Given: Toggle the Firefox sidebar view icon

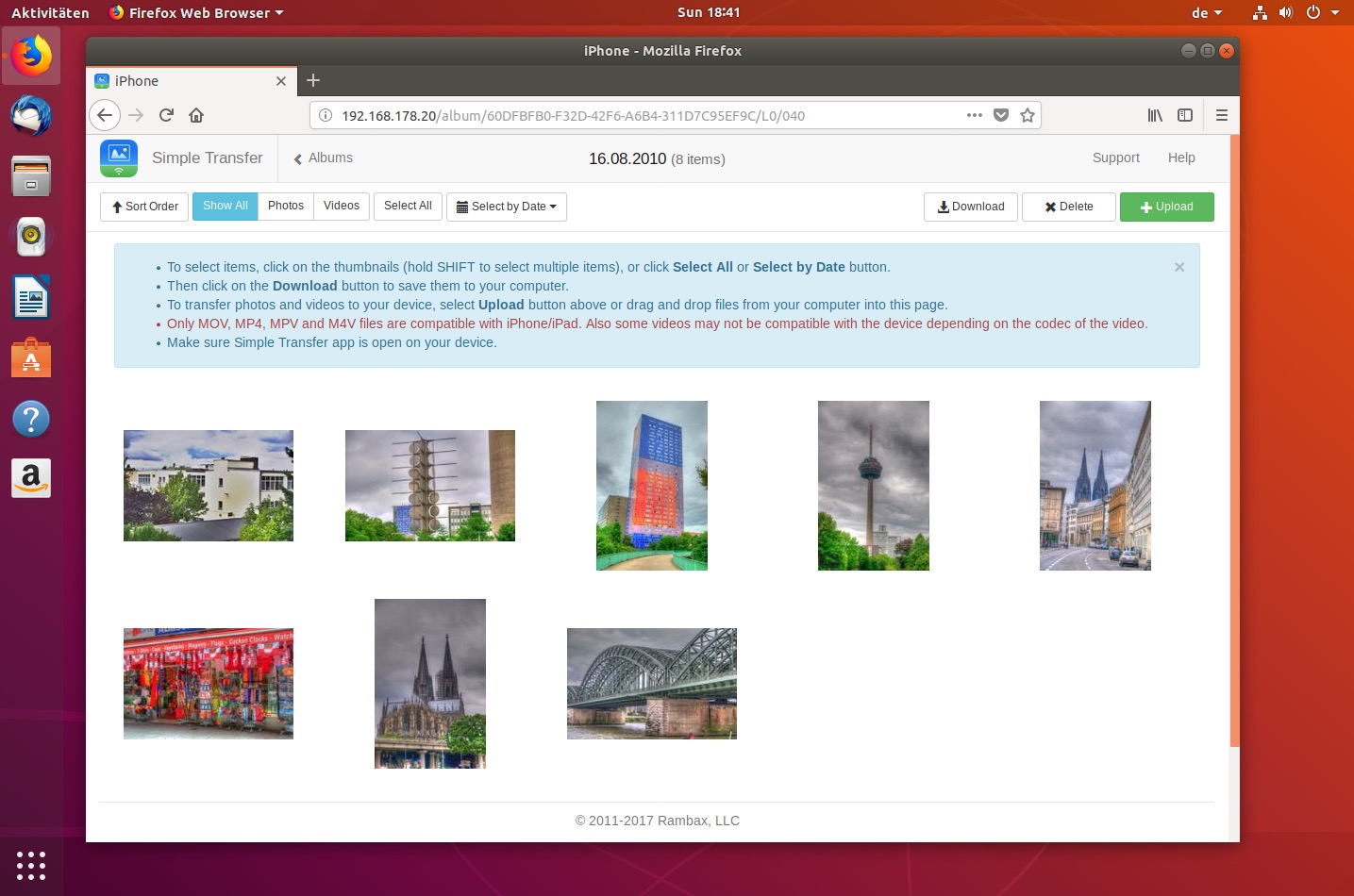Looking at the screenshot, I should click(1185, 115).
